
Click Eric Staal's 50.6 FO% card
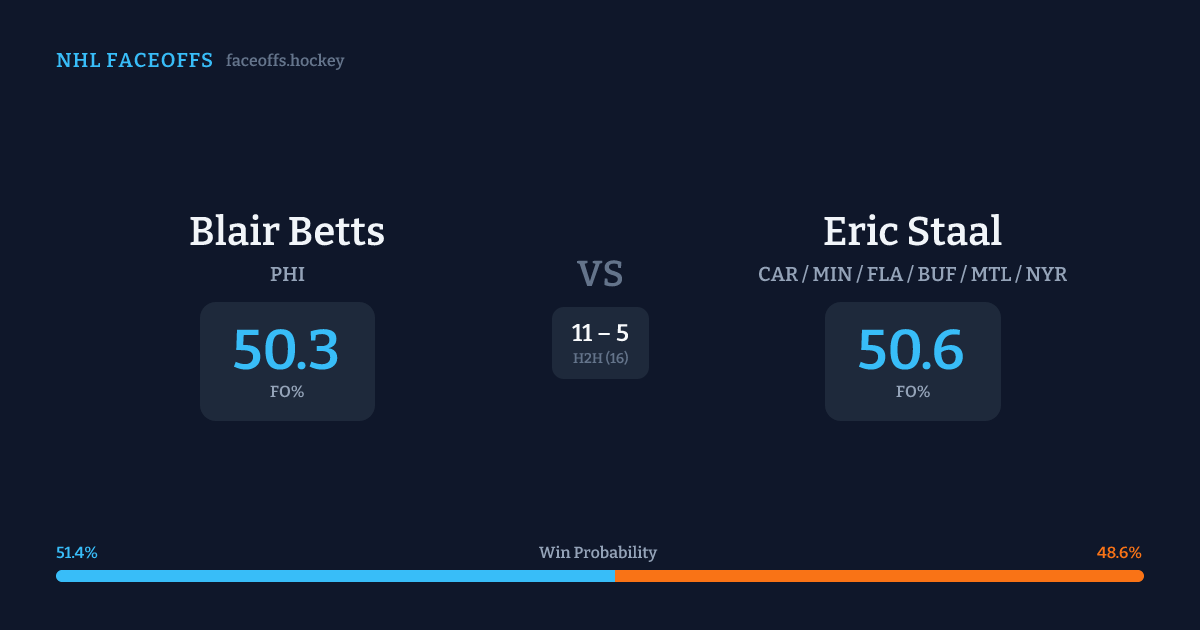(x=912, y=361)
